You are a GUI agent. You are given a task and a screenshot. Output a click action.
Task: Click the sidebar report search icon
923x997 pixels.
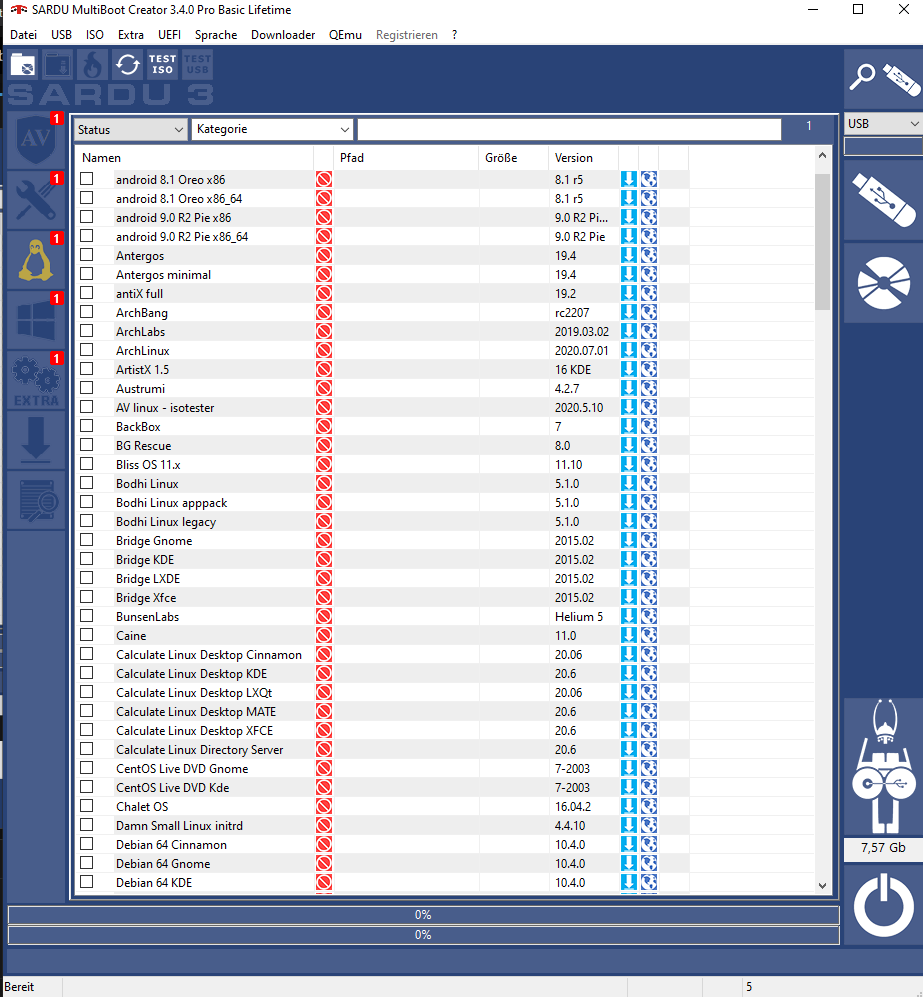click(x=36, y=500)
